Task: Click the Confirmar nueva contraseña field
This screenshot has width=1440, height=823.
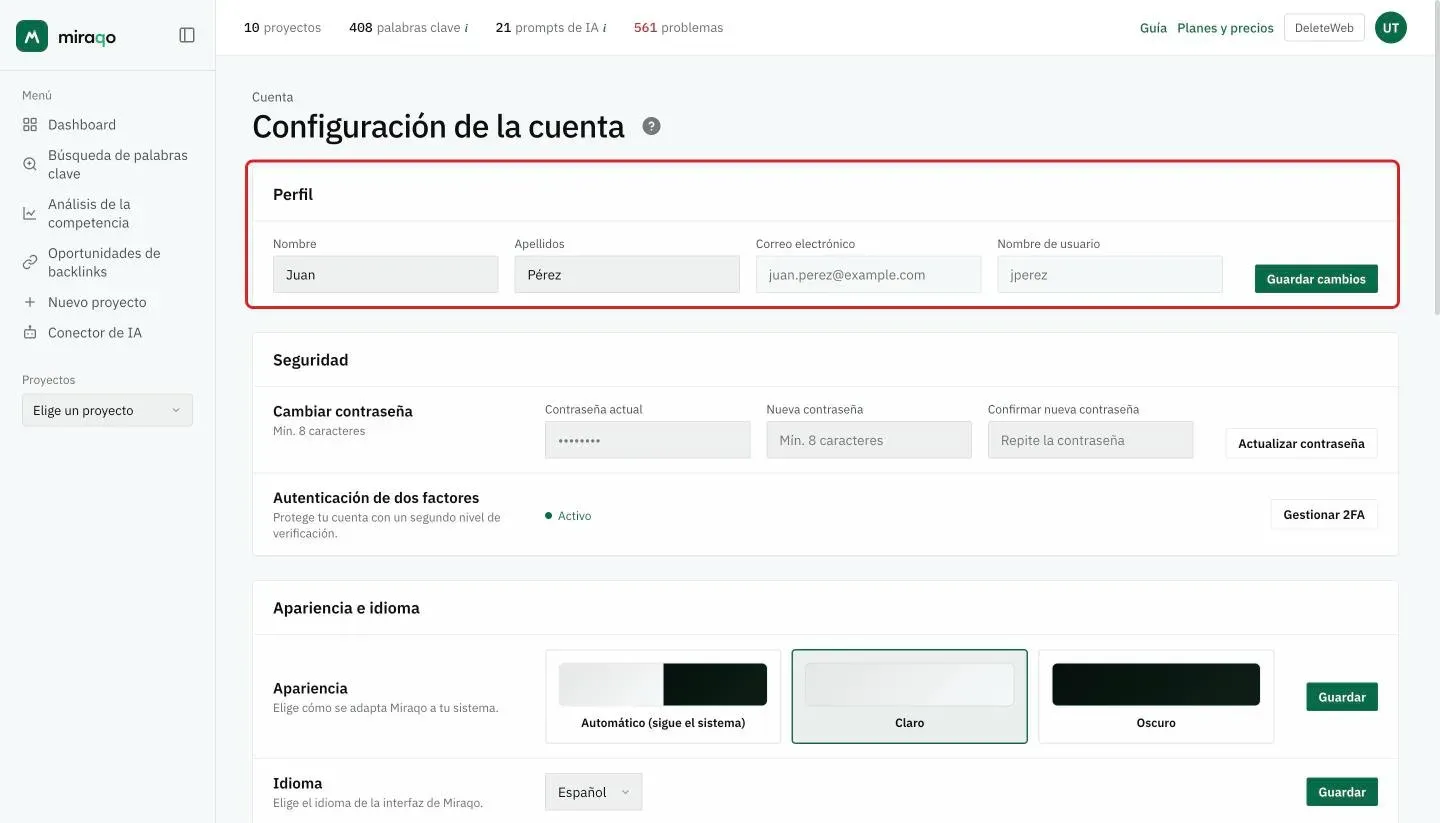Action: coord(1090,440)
